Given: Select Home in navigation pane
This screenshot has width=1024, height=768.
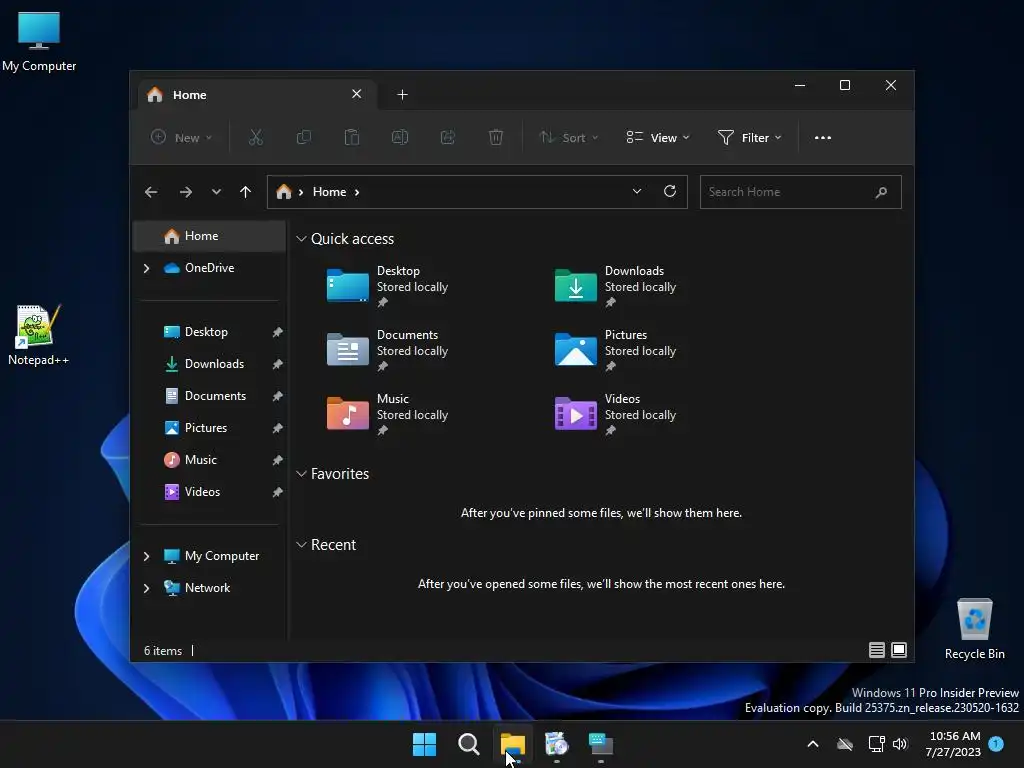Looking at the screenshot, I should 210,236.
